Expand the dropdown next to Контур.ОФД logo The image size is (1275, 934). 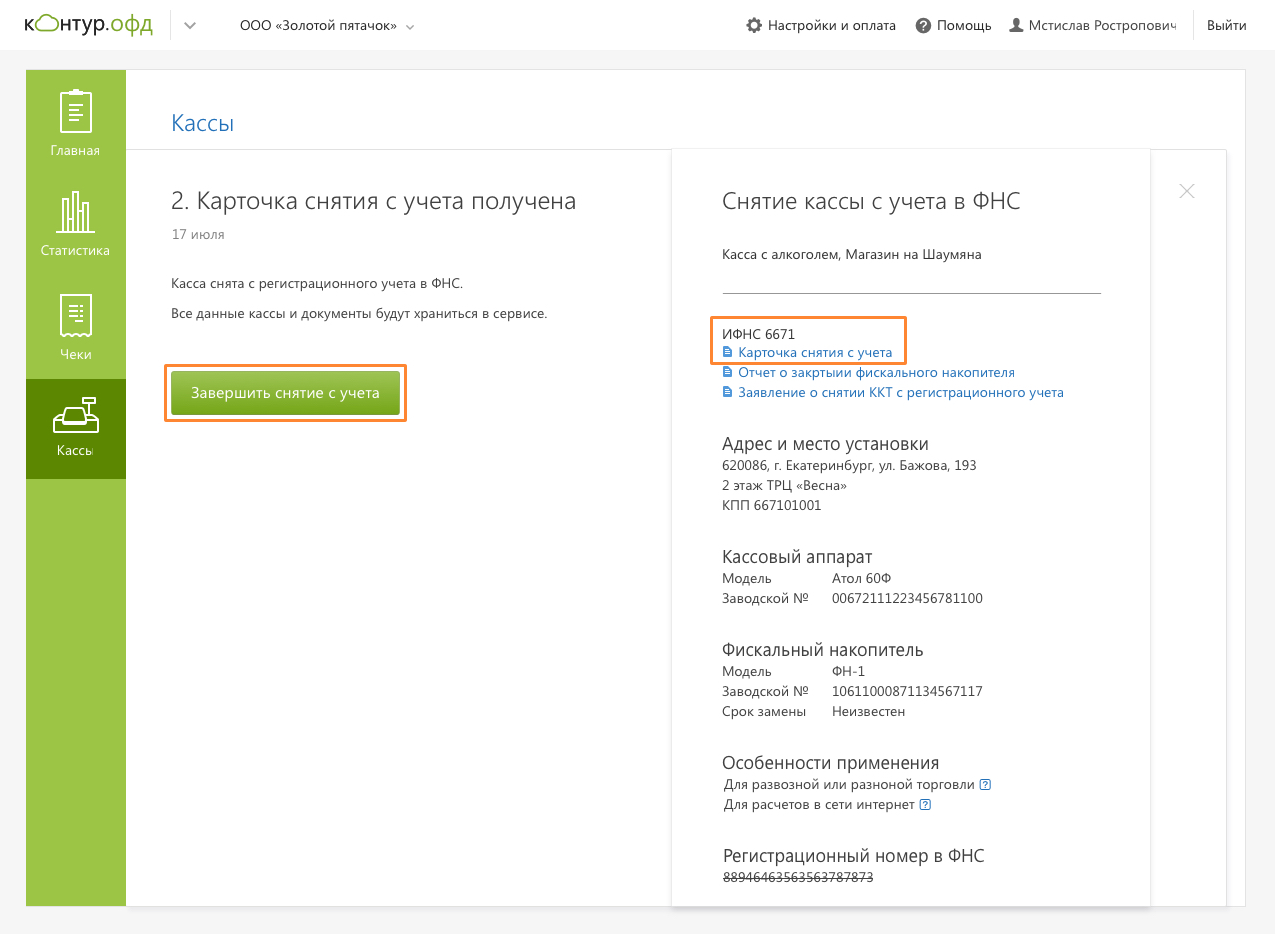(x=190, y=25)
